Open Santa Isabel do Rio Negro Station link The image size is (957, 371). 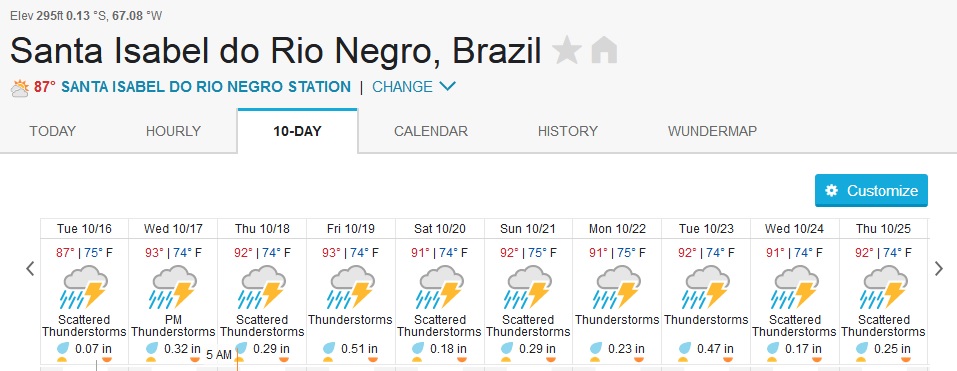click(x=206, y=87)
